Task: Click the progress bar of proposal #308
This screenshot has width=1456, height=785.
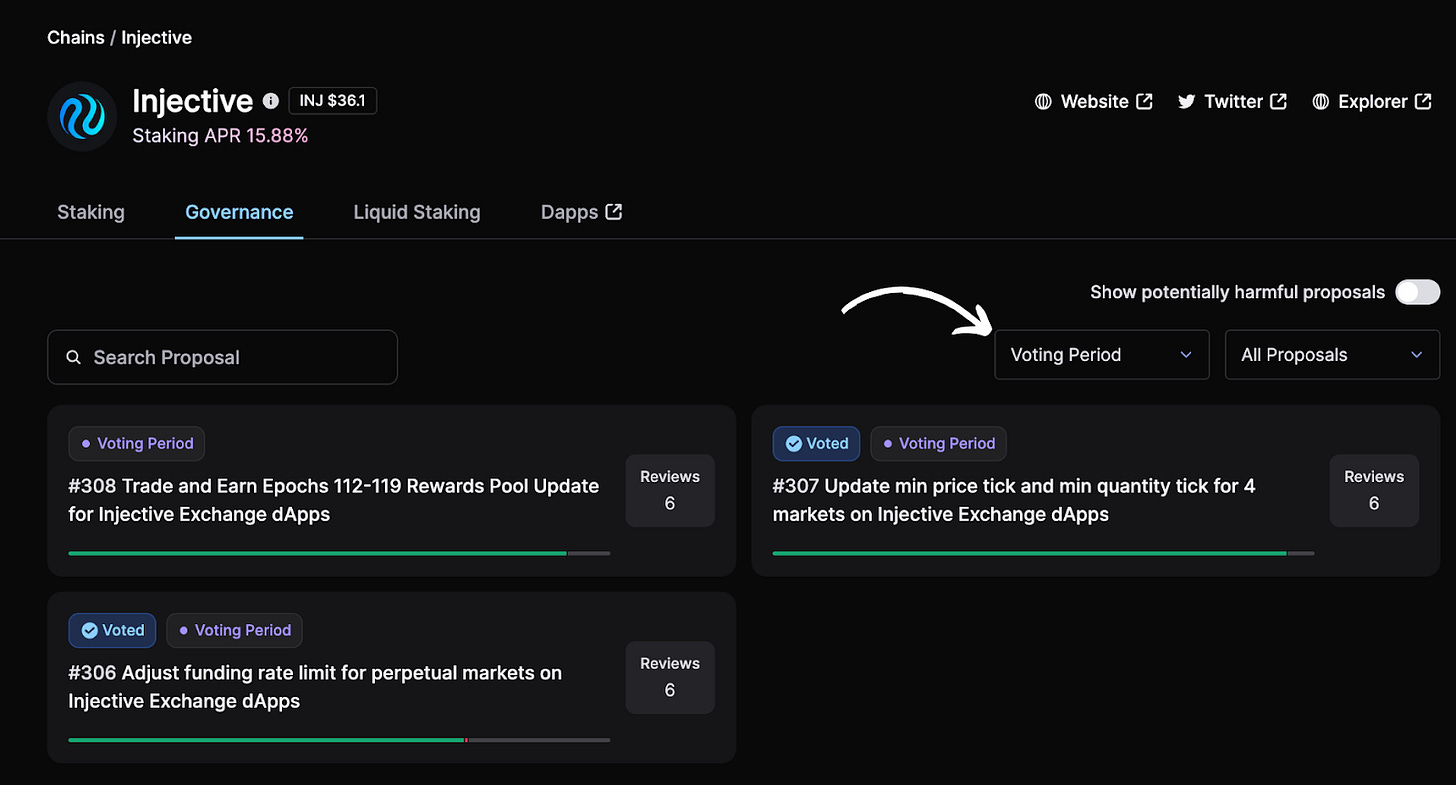Action: pyautogui.click(x=339, y=552)
